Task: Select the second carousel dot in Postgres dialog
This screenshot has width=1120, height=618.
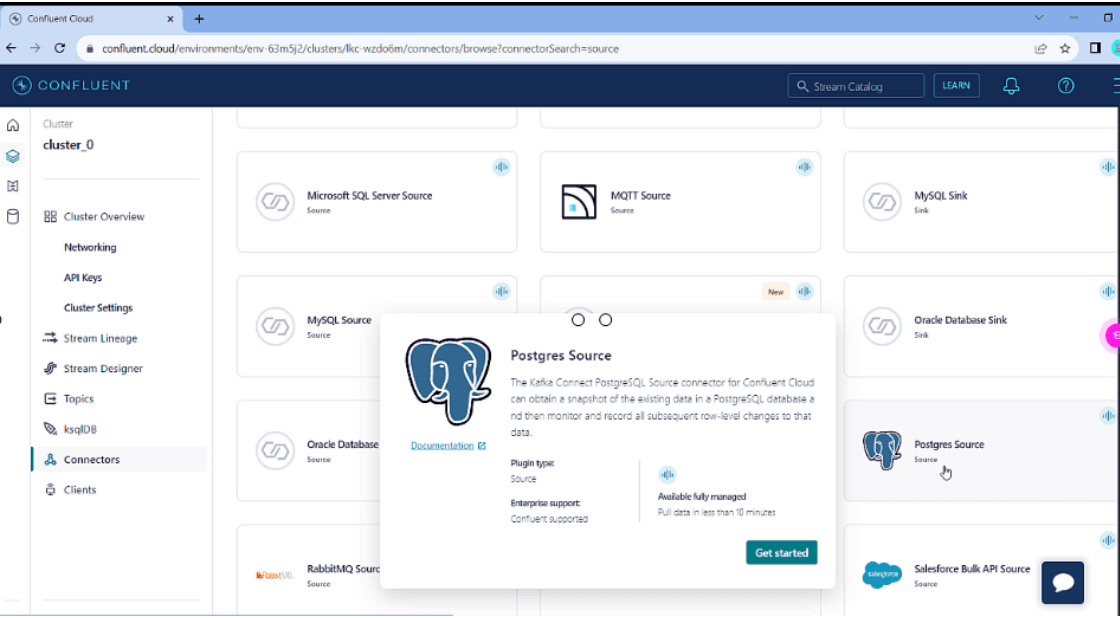Action: (606, 320)
